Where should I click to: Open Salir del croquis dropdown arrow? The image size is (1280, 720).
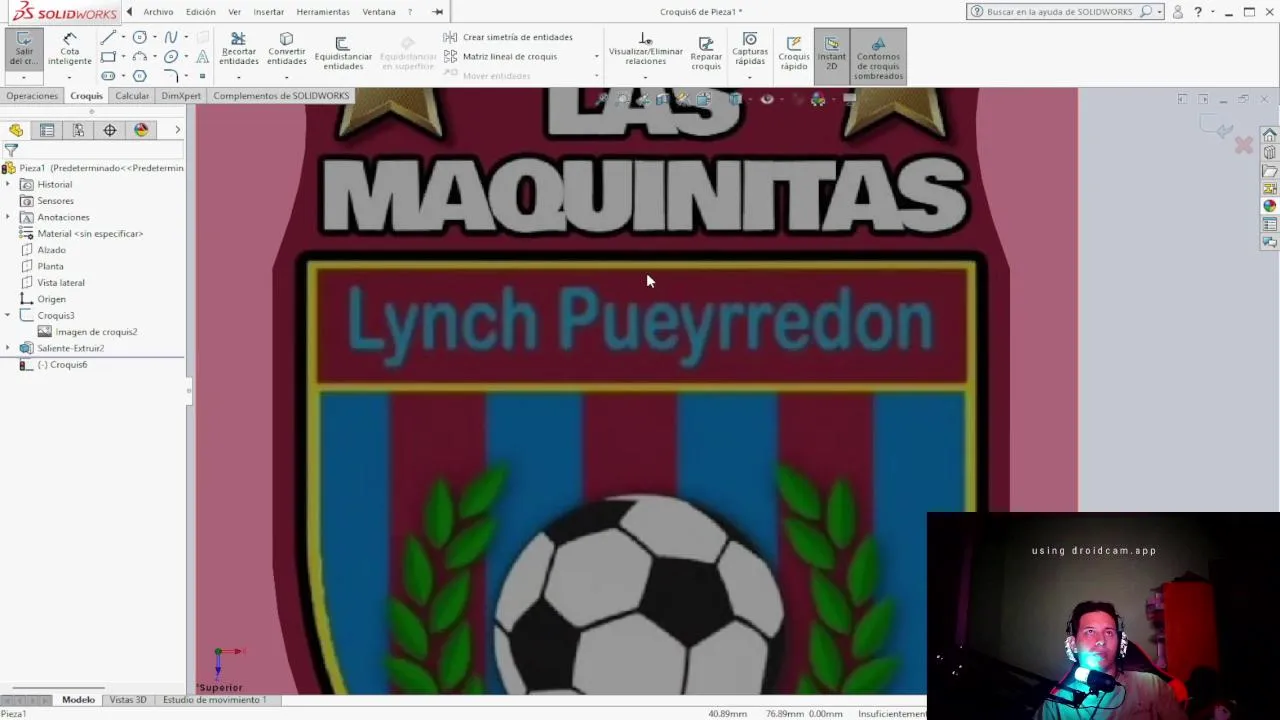(x=24, y=77)
